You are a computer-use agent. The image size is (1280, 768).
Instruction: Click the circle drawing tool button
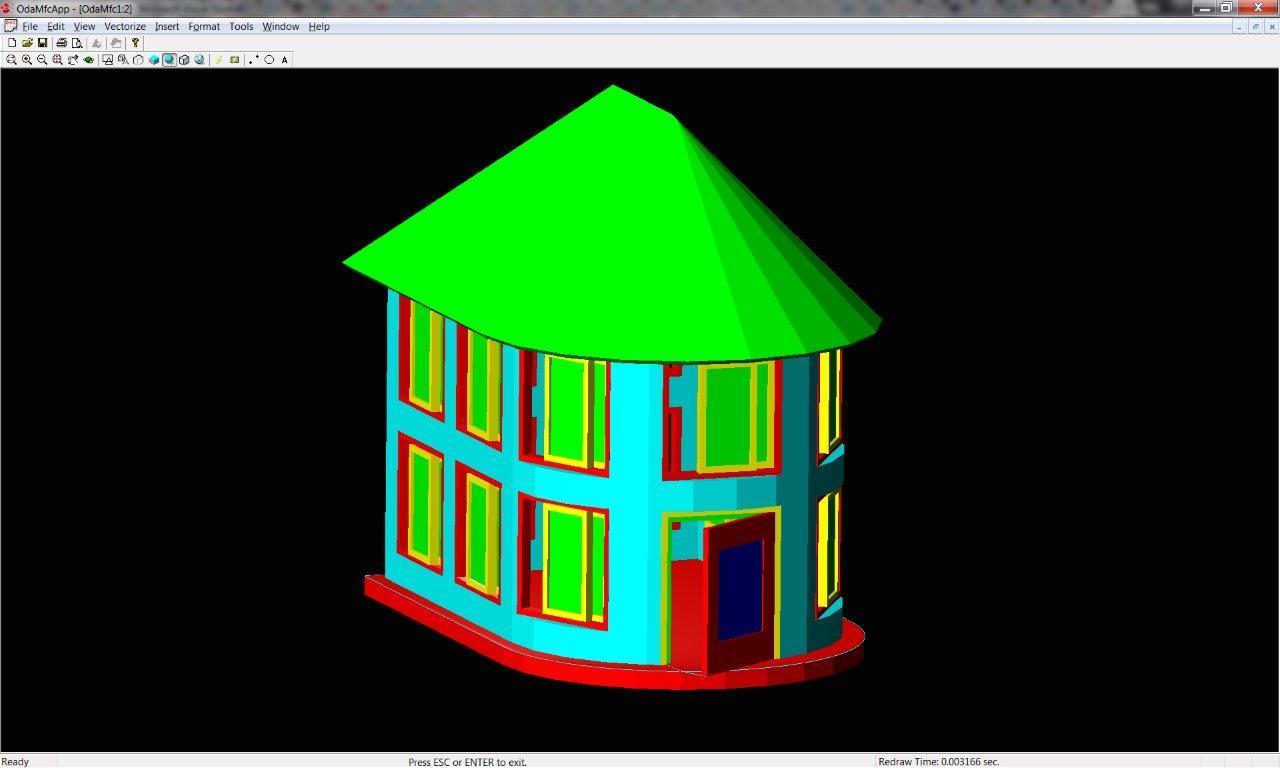click(269, 60)
